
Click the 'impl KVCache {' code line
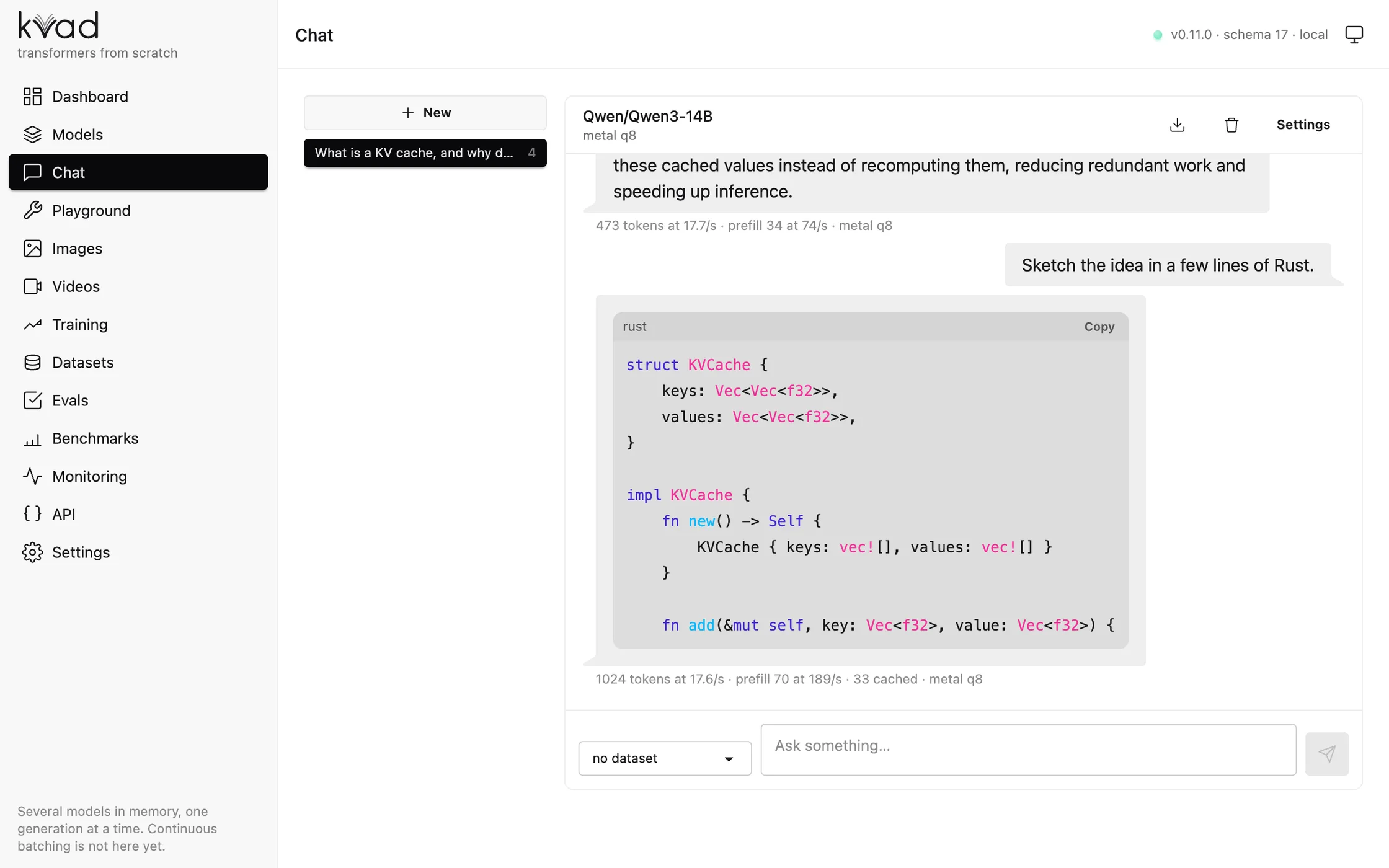click(688, 495)
